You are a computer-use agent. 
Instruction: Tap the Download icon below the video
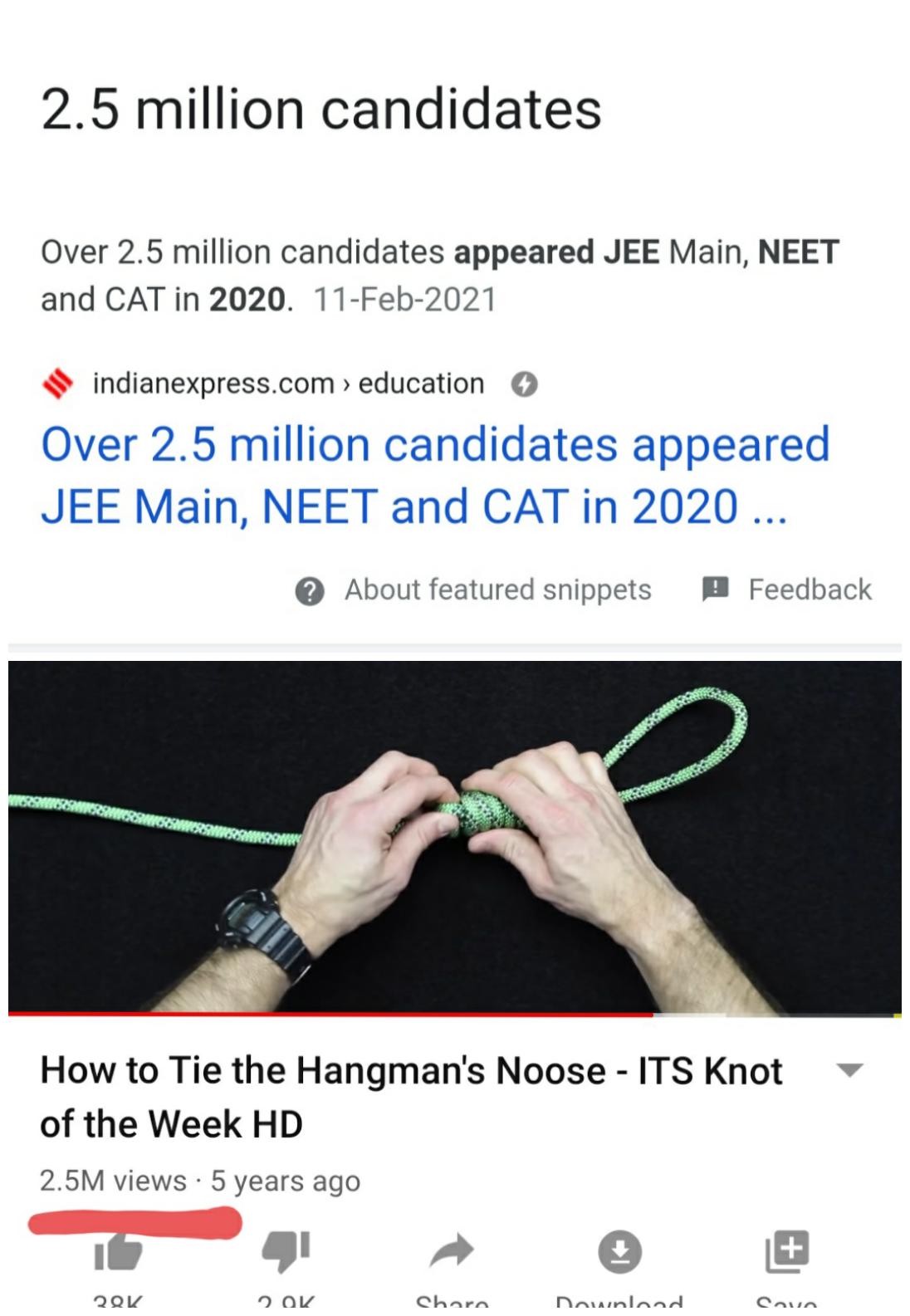pos(619,1252)
